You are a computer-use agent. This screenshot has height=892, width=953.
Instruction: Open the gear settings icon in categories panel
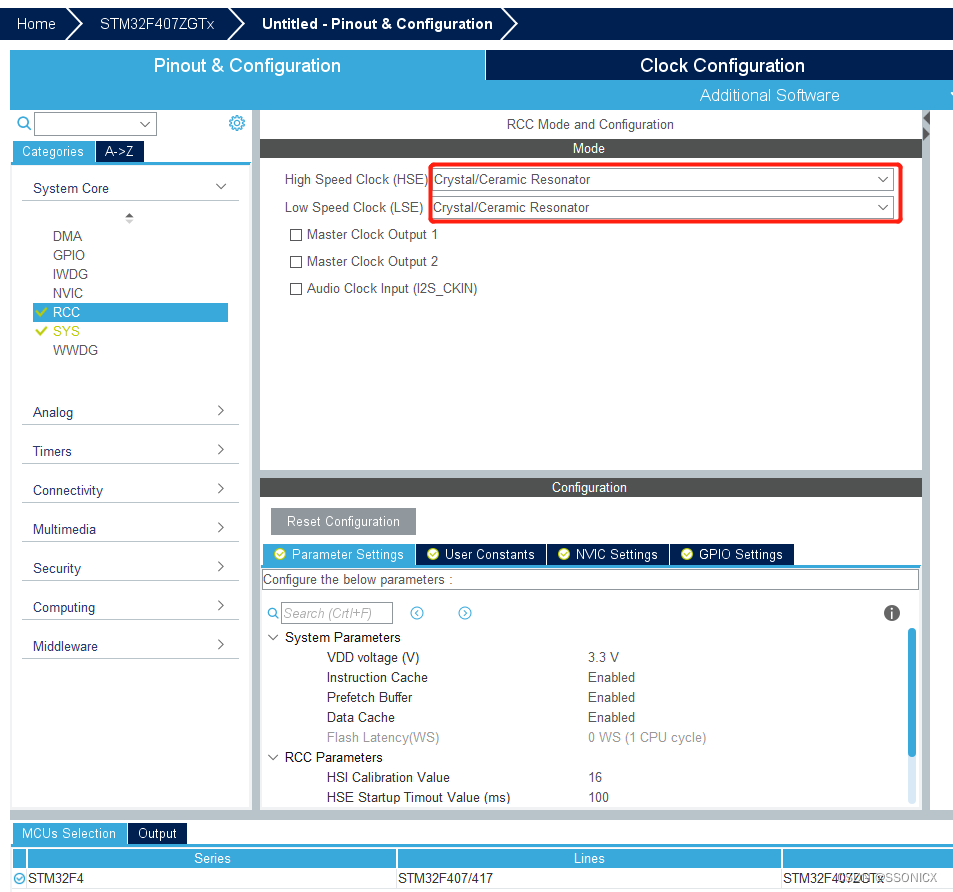click(236, 123)
